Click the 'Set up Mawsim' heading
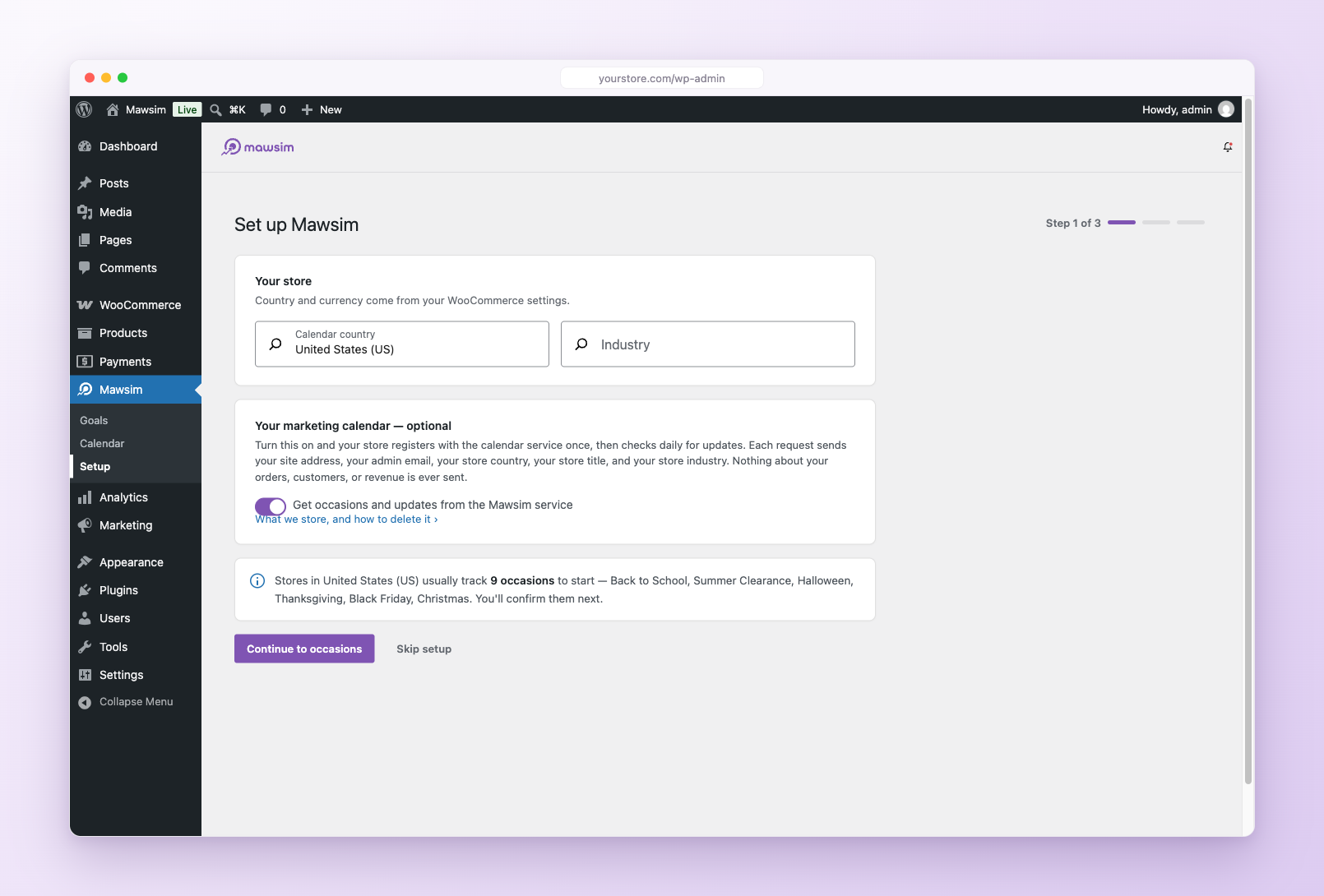 coord(296,224)
